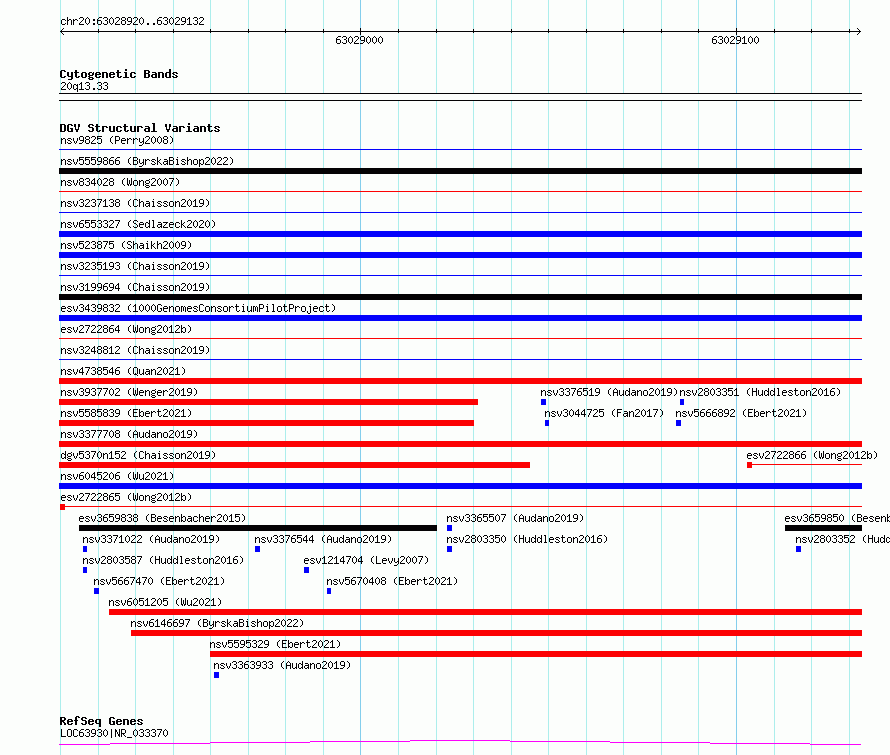The width and height of the screenshot is (890, 755).
Task: Click the blue marker under nsv3376519
Action: [543, 402]
